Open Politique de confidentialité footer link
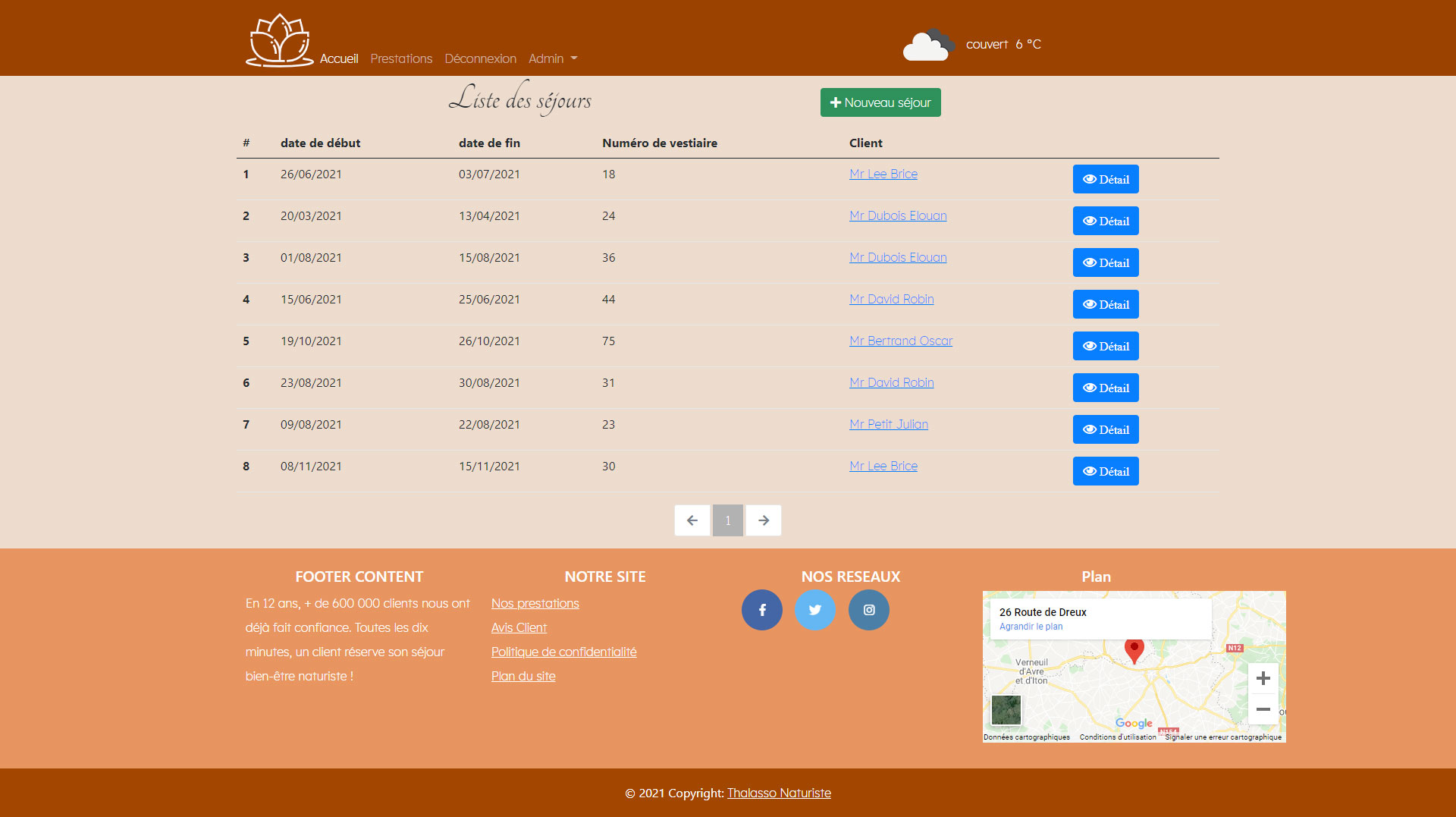 pos(563,652)
